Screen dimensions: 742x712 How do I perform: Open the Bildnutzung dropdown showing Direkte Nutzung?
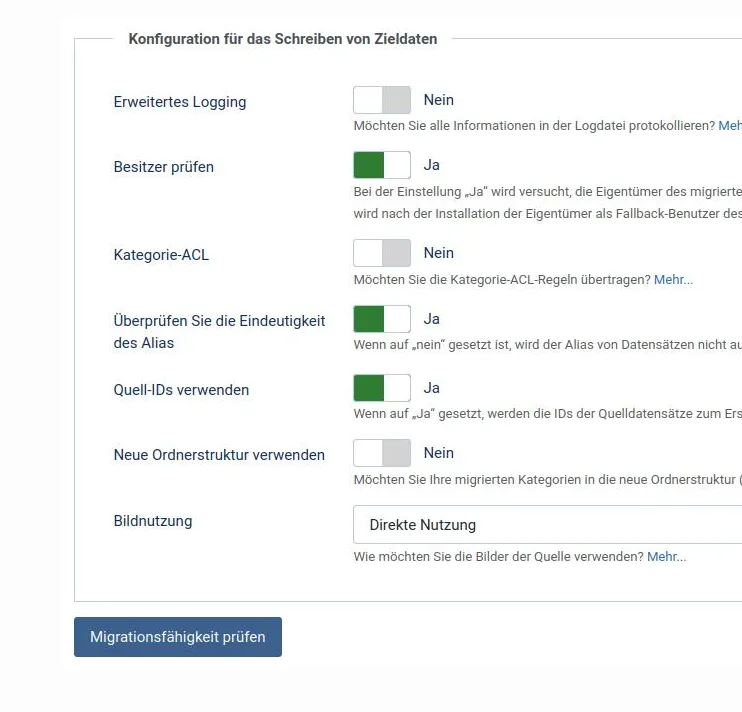pyautogui.click(x=547, y=525)
